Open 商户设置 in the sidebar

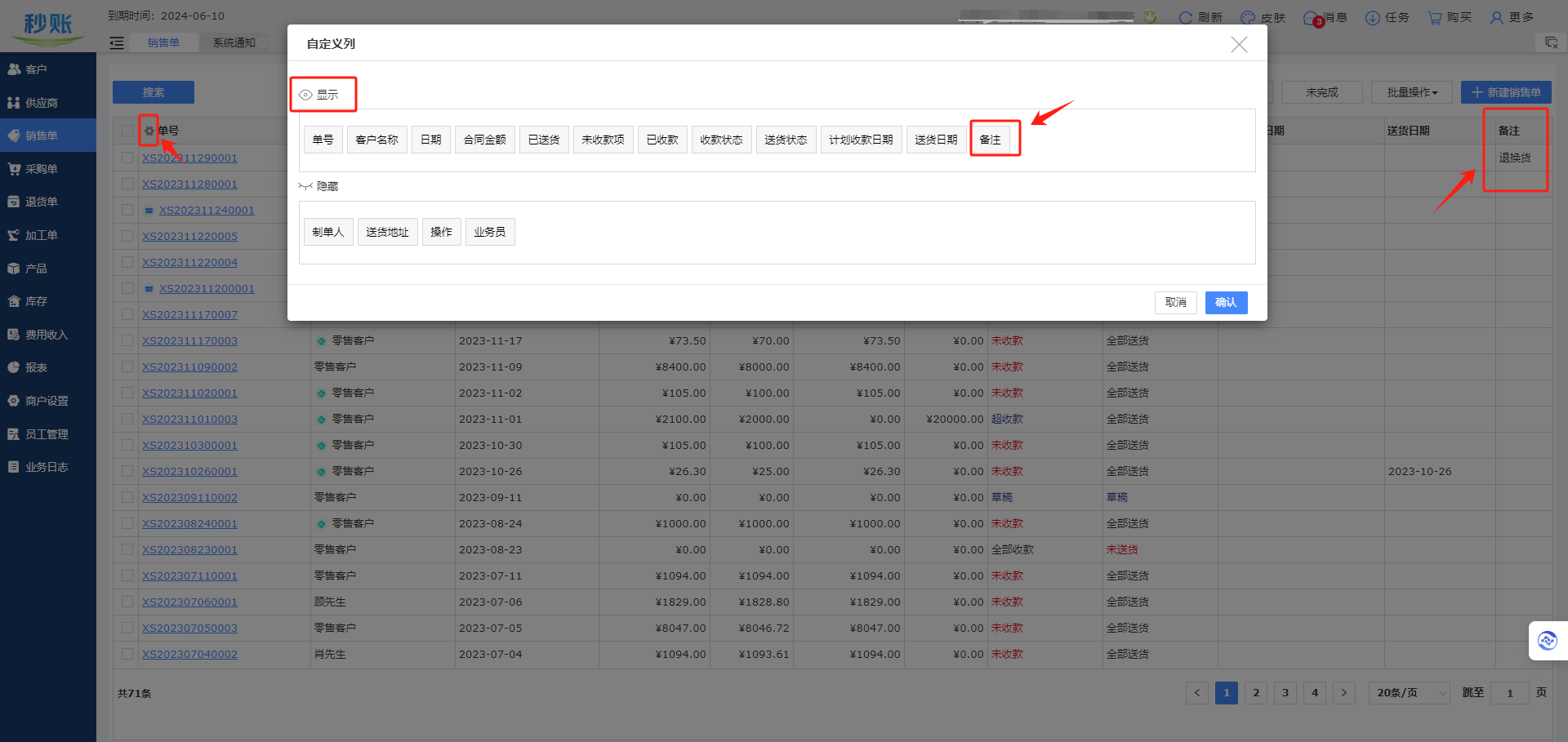point(47,401)
